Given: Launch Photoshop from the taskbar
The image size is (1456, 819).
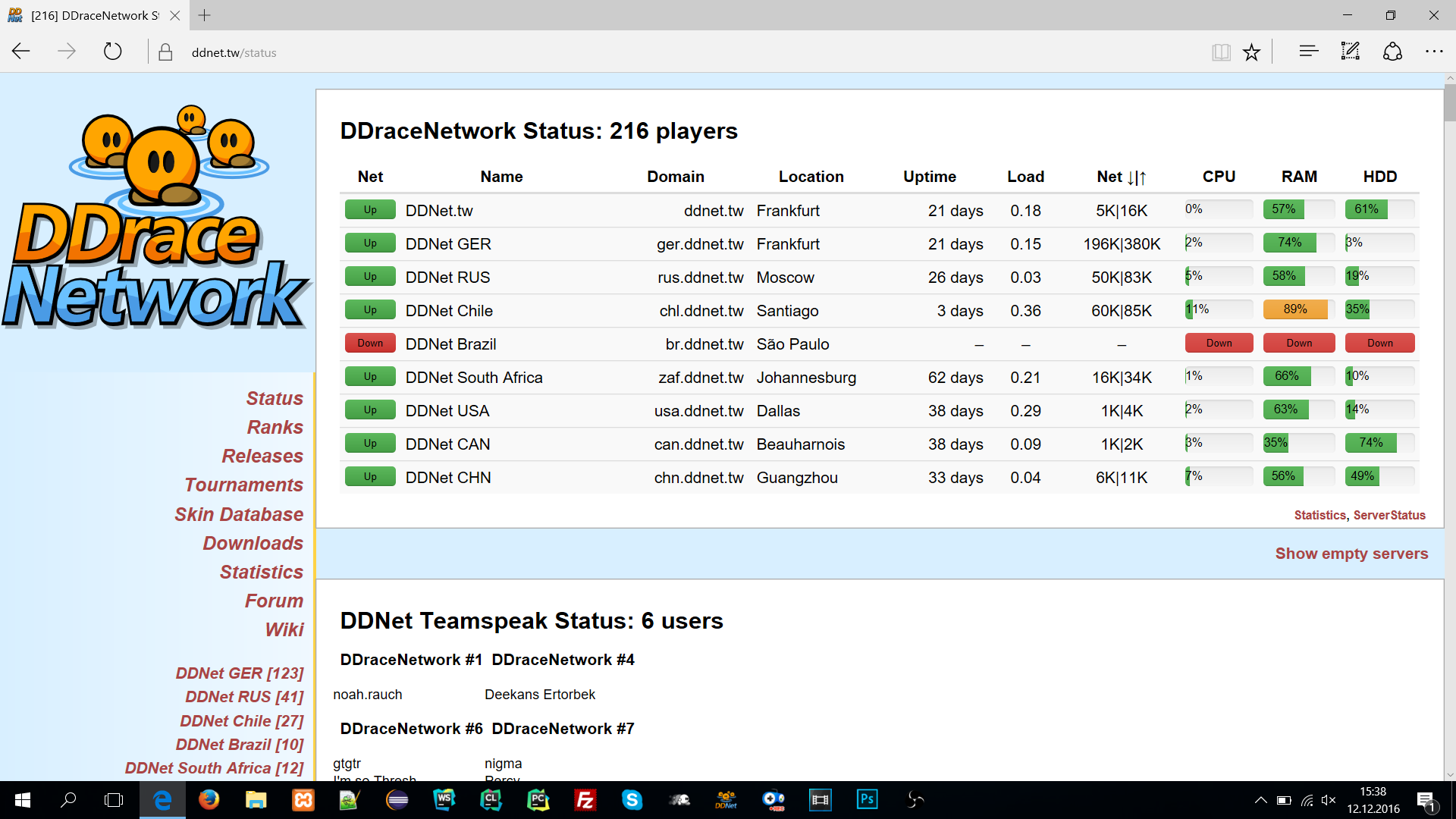Looking at the screenshot, I should 867,800.
